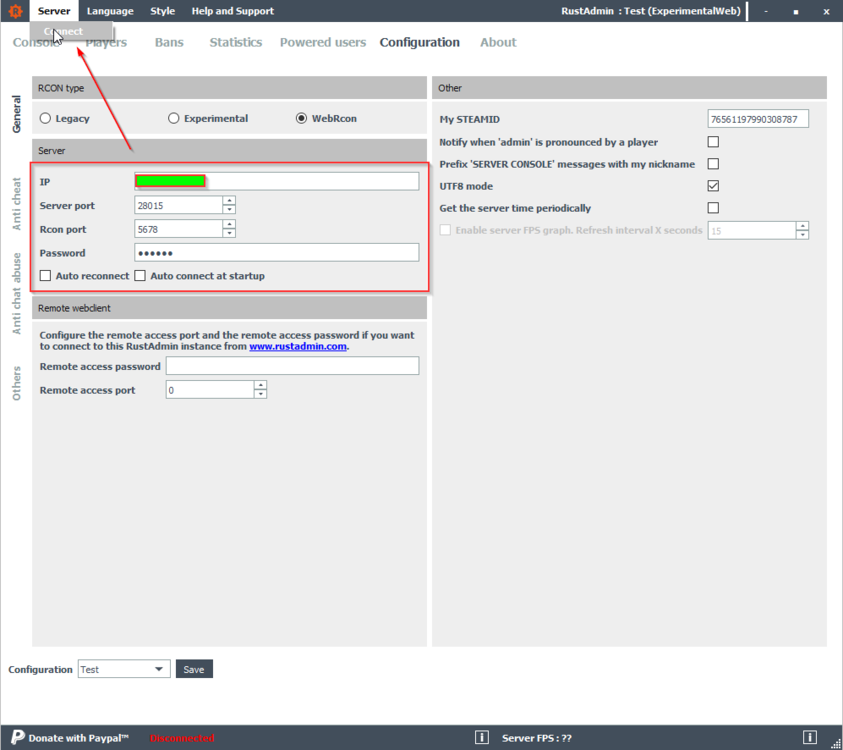The width and height of the screenshot is (843, 750).
Task: Select the Experimental RCON type
Action: click(x=174, y=119)
